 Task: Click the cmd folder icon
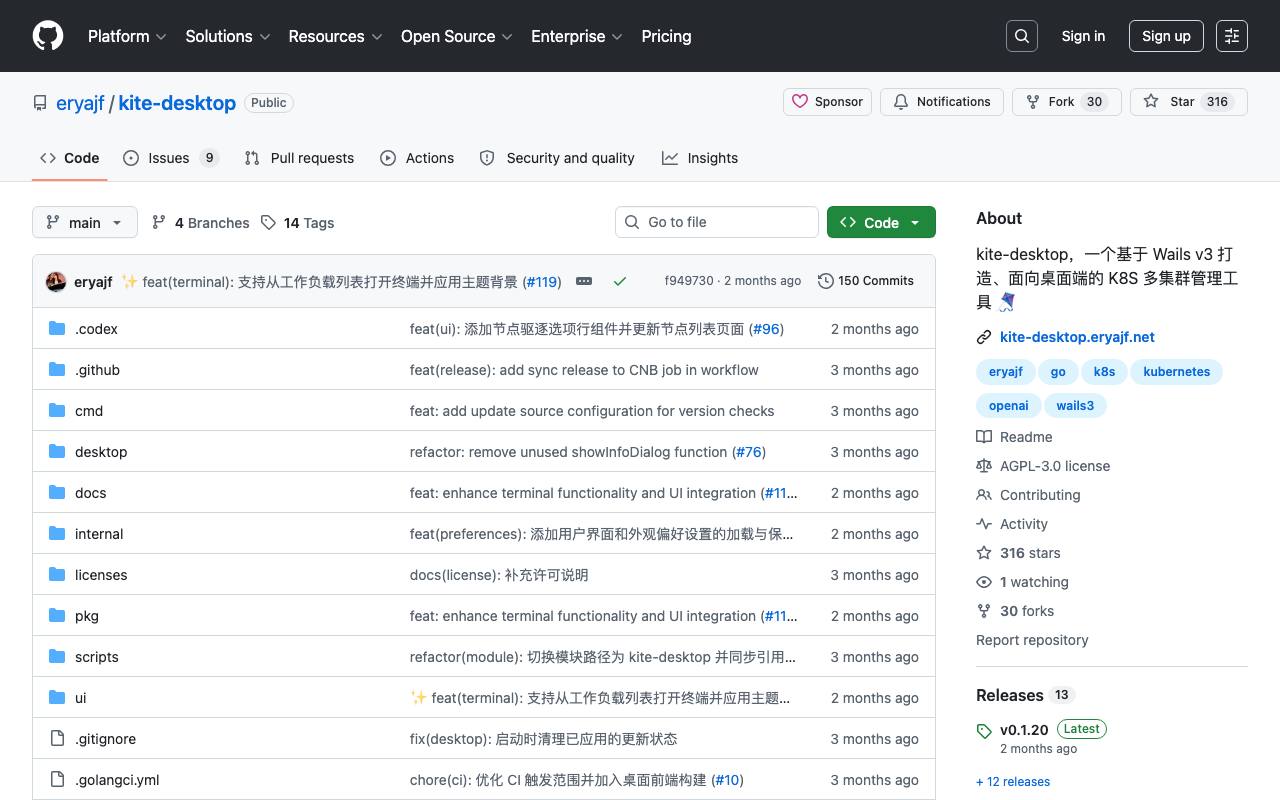click(x=57, y=410)
